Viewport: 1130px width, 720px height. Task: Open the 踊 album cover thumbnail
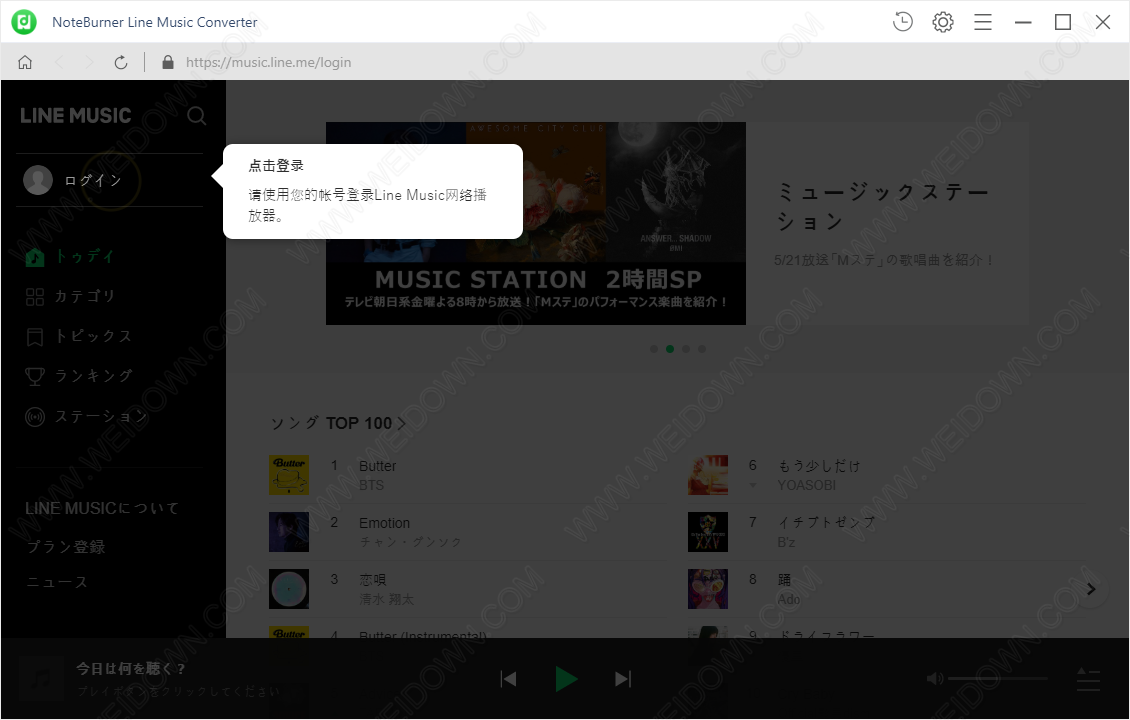[708, 589]
